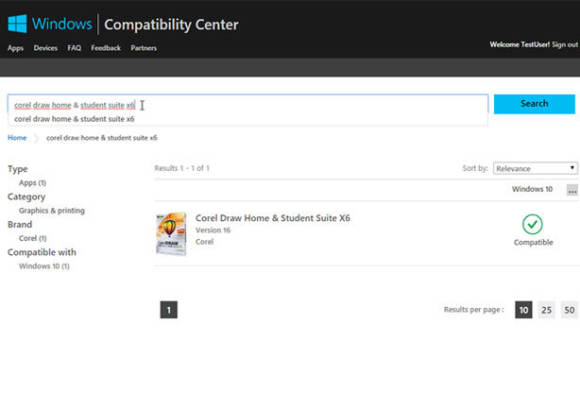The width and height of the screenshot is (580, 393).
Task: Filter by Windows 10 compatibility
Action: pos(44,266)
